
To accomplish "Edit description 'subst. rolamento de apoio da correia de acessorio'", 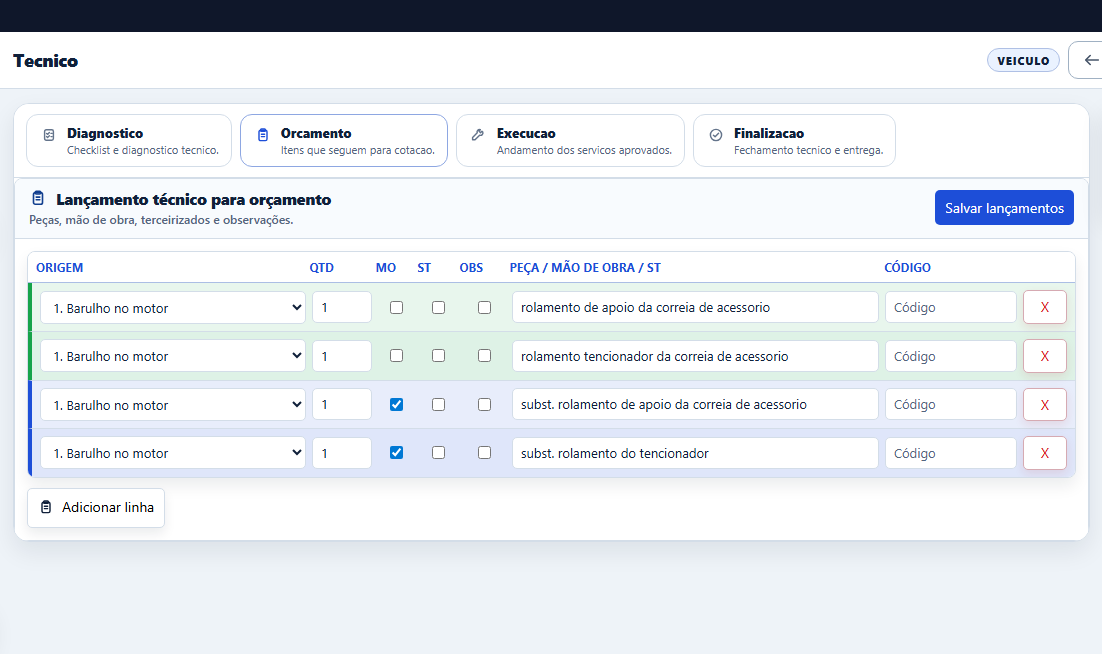I will (x=695, y=405).
